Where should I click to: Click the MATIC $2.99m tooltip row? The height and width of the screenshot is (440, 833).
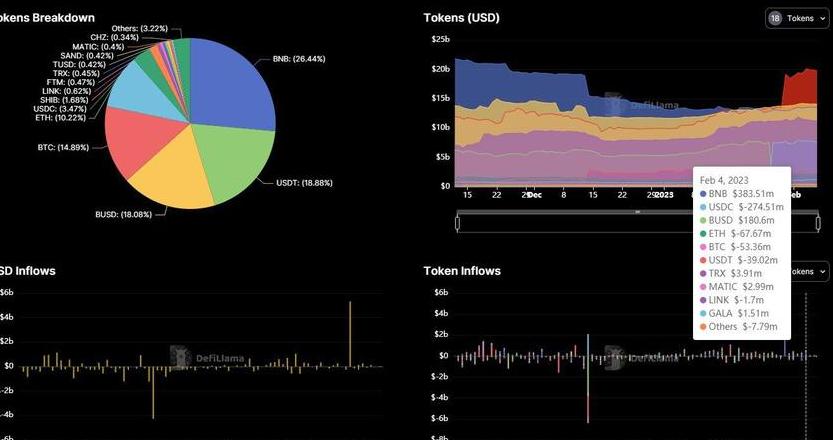pos(737,286)
